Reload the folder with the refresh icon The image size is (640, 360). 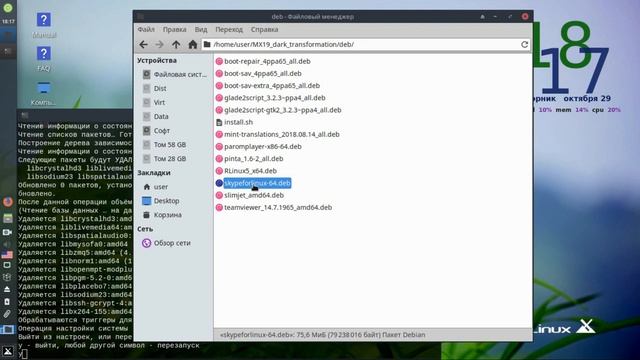(x=524, y=44)
